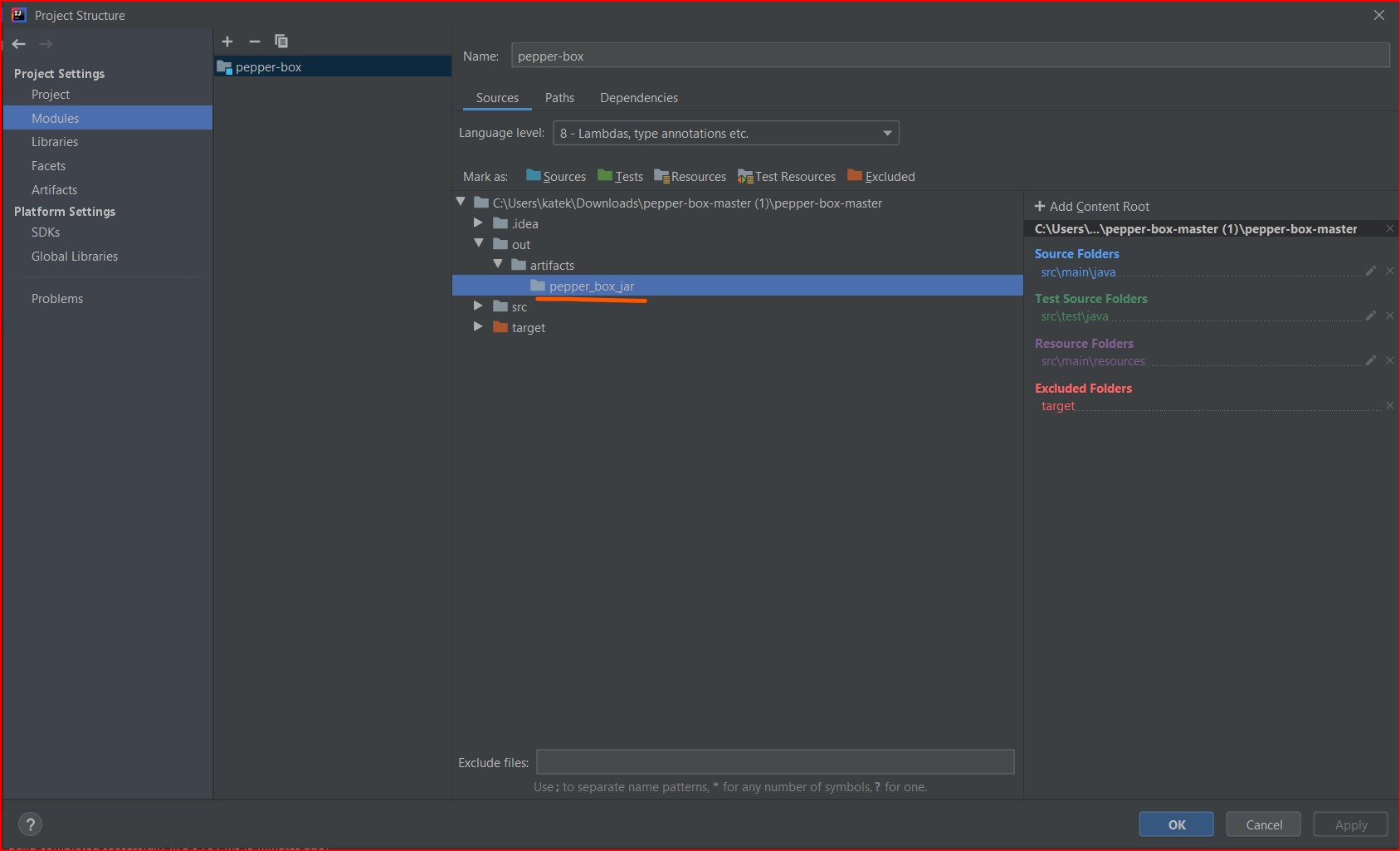Open the Language level dropdown
The image size is (1400, 851).
(887, 133)
